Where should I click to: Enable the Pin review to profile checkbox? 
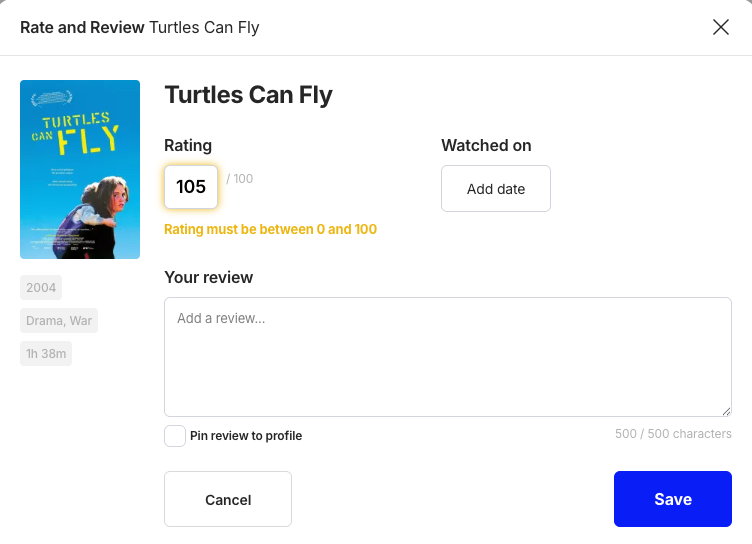click(x=175, y=436)
